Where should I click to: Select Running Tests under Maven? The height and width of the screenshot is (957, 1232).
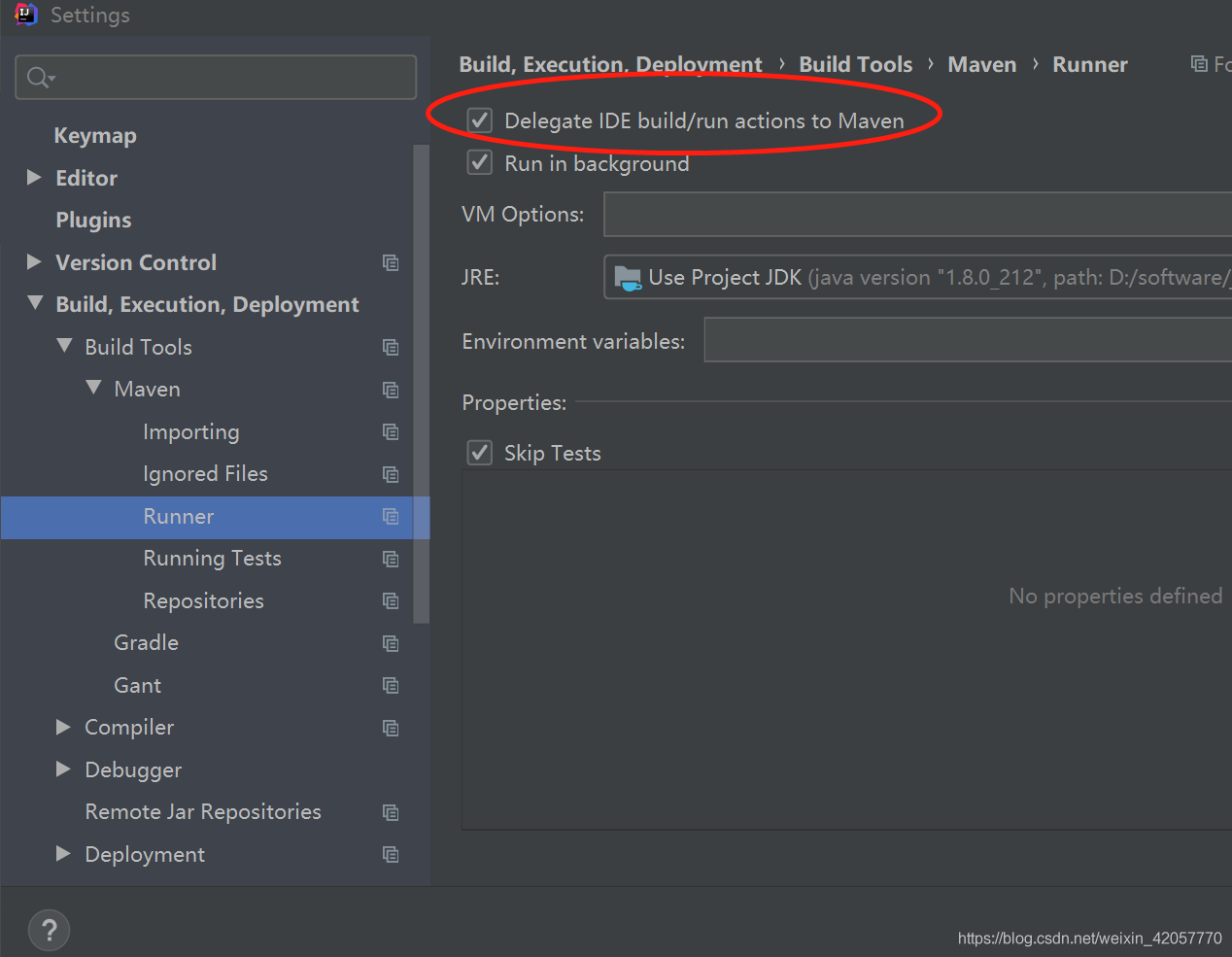coord(212,559)
